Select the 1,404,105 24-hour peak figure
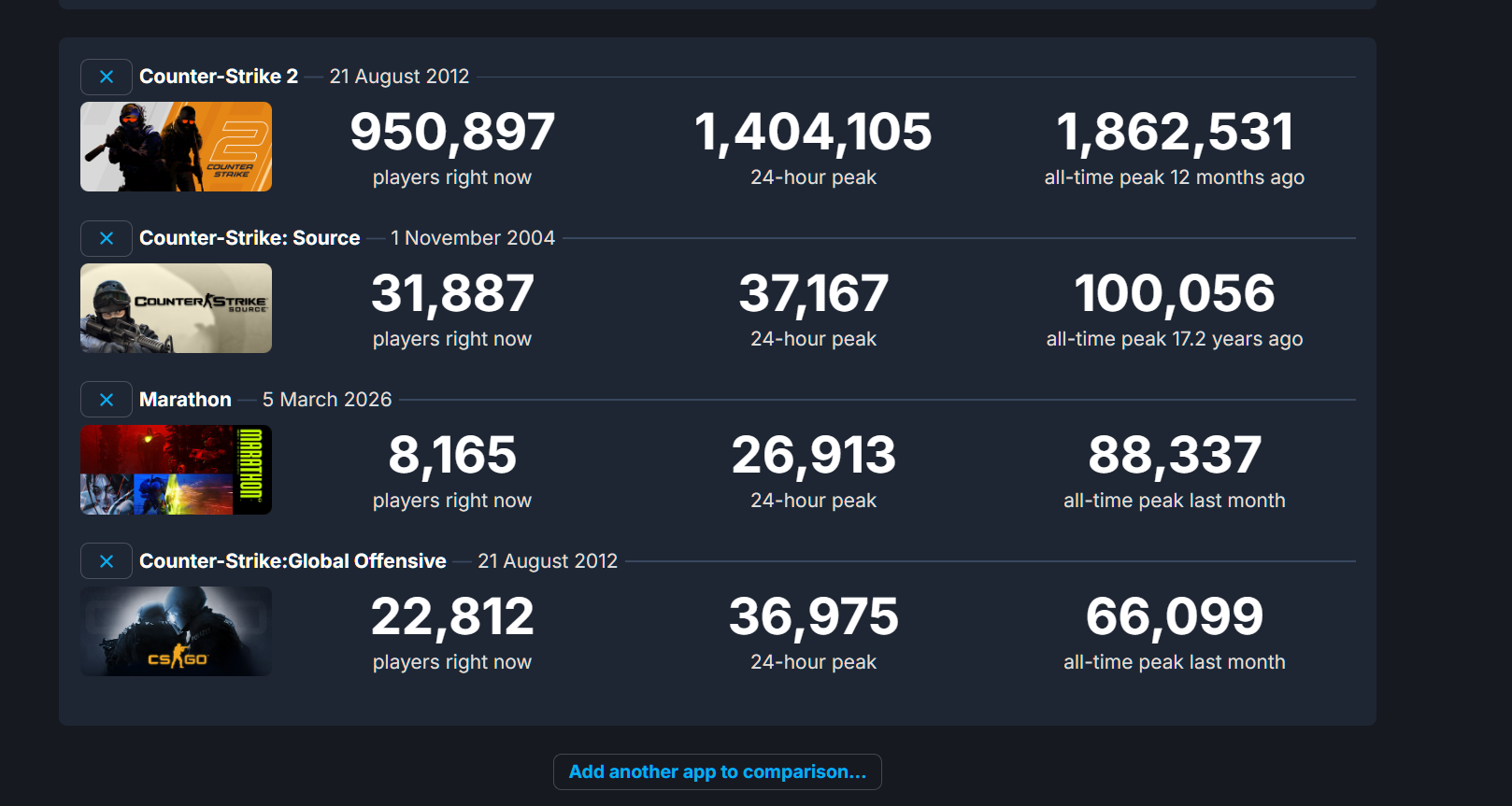 click(813, 132)
